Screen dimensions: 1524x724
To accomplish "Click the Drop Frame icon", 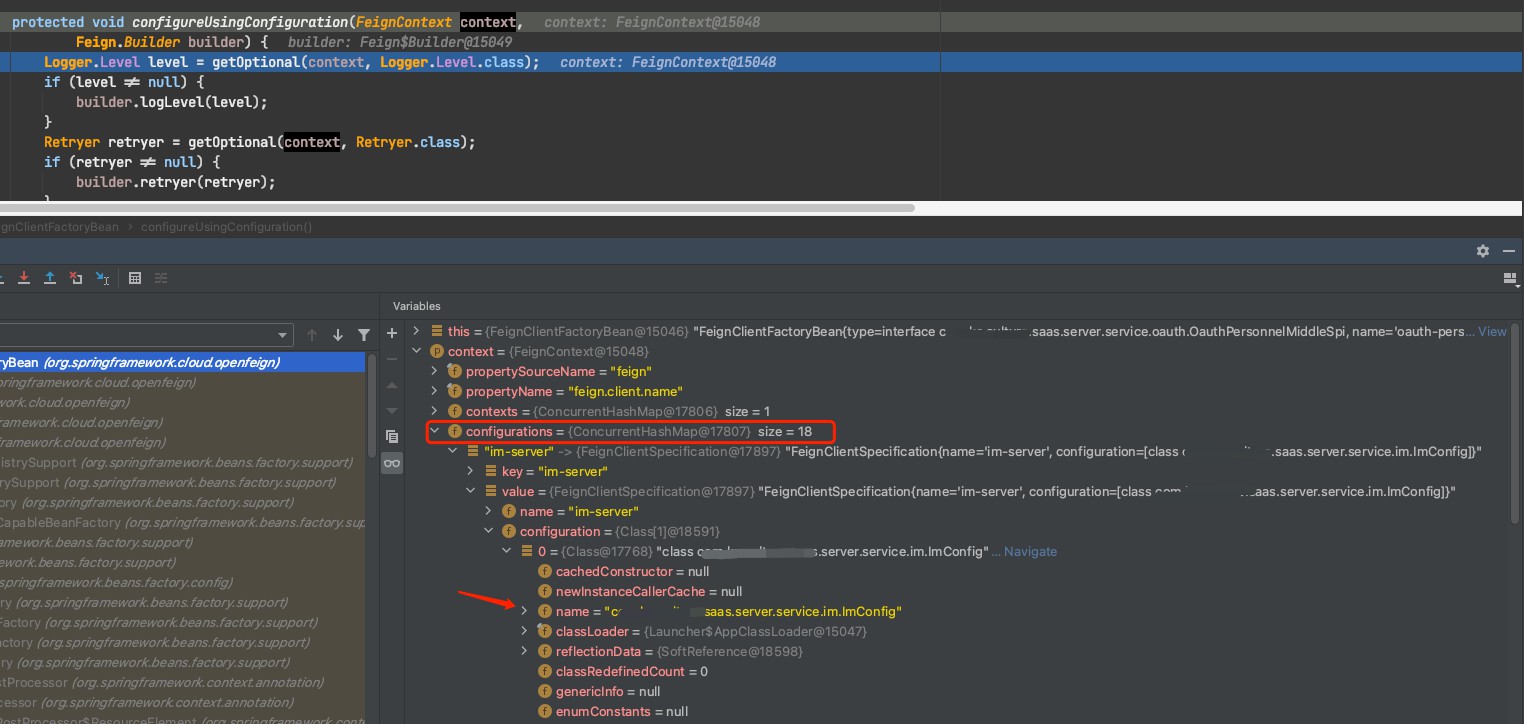I will 76,278.
